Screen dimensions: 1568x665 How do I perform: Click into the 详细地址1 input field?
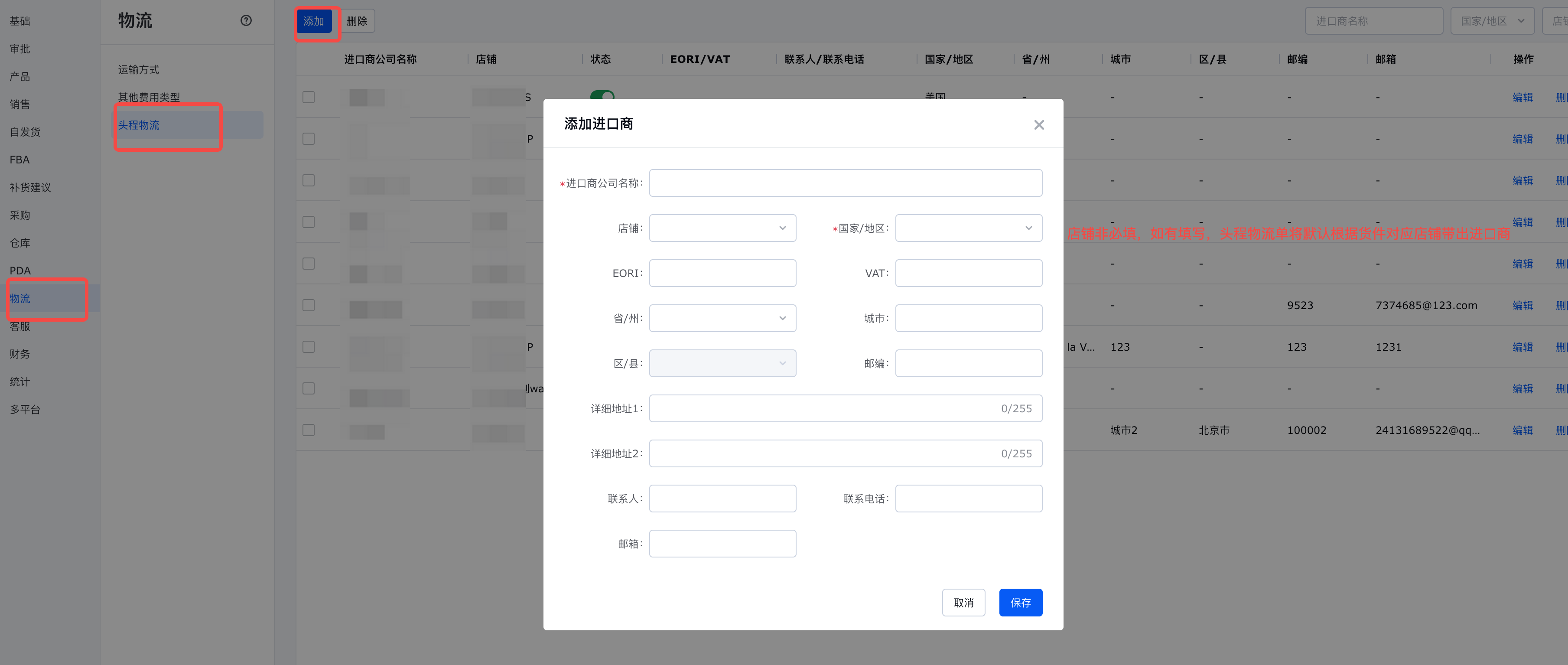[x=846, y=408]
